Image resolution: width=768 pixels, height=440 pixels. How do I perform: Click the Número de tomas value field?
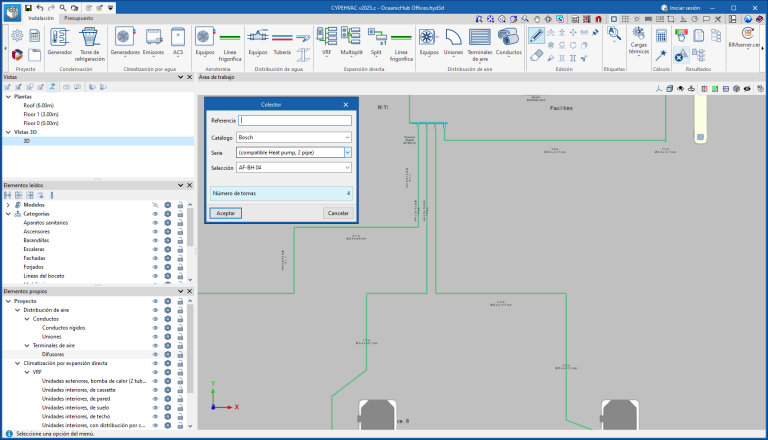[x=281, y=193]
